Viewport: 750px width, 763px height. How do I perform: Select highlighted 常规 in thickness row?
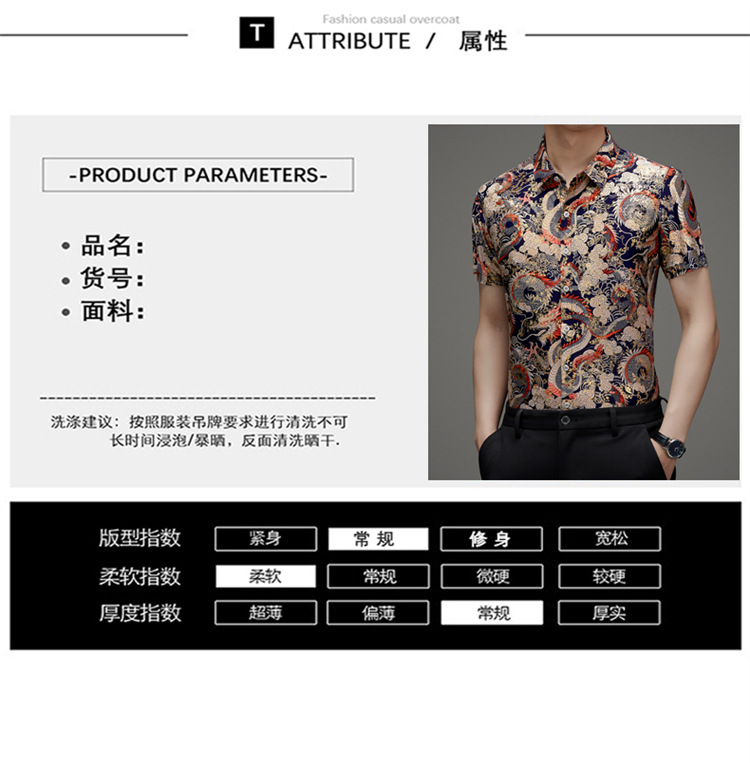pyautogui.click(x=492, y=613)
